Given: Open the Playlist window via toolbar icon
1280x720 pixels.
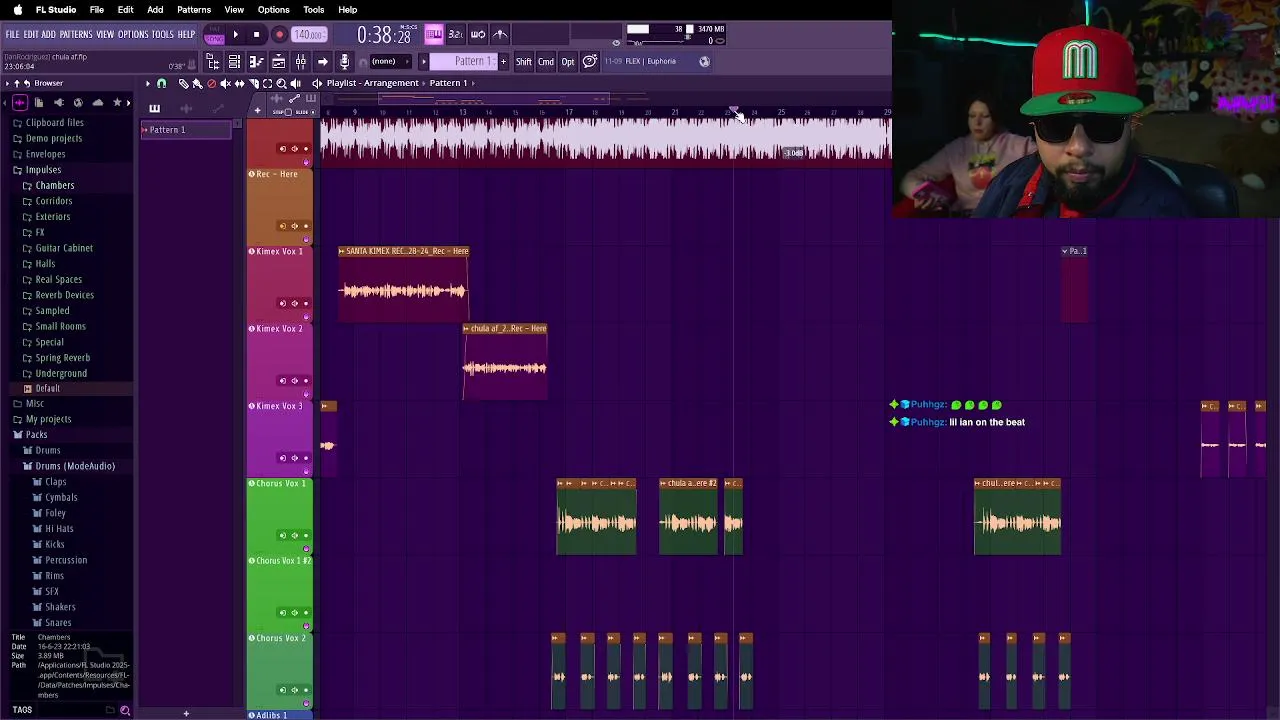Looking at the screenshot, I should tap(279, 62).
